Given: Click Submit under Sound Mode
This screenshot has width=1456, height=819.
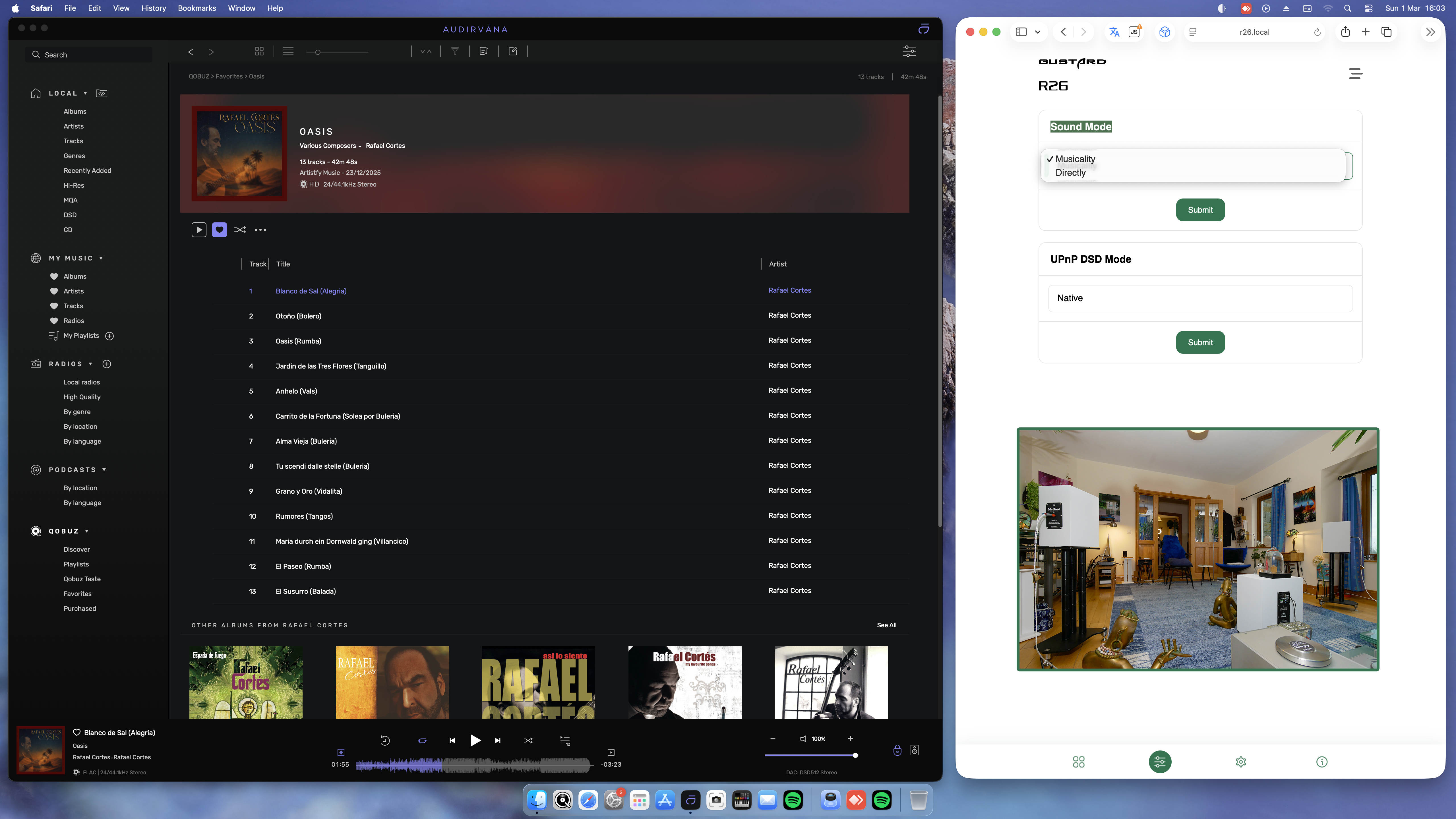Looking at the screenshot, I should pos(1200,210).
